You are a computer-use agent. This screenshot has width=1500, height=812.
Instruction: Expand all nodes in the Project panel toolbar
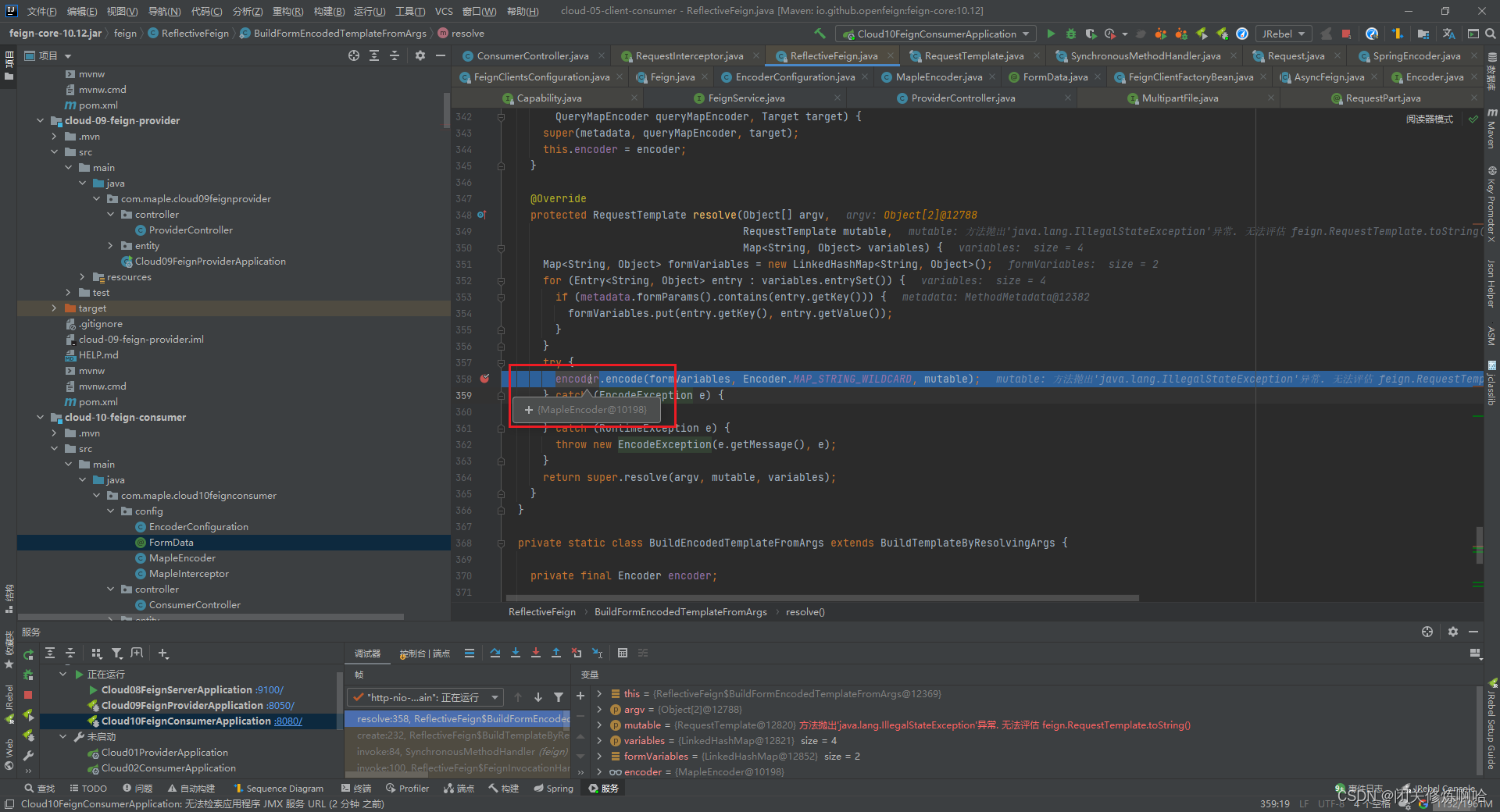click(x=374, y=55)
